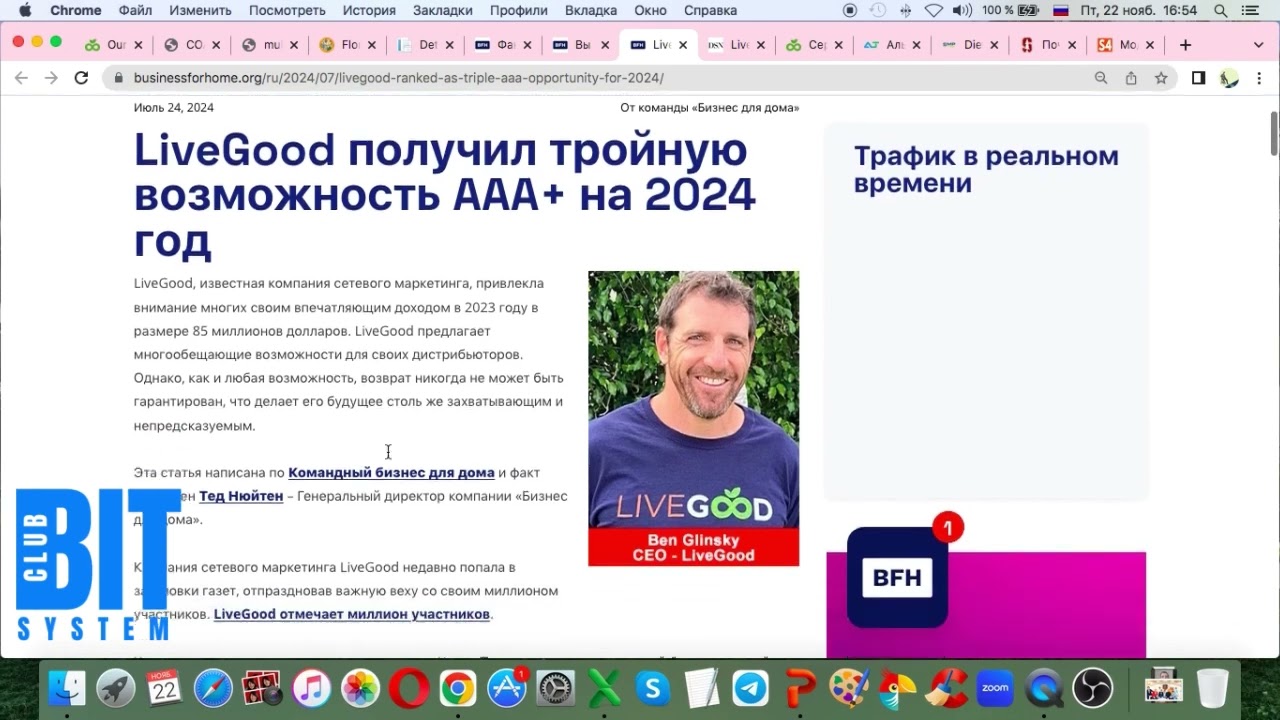Screen dimensions: 1280x720
Task: Launch Skype from the dock
Action: 653,688
